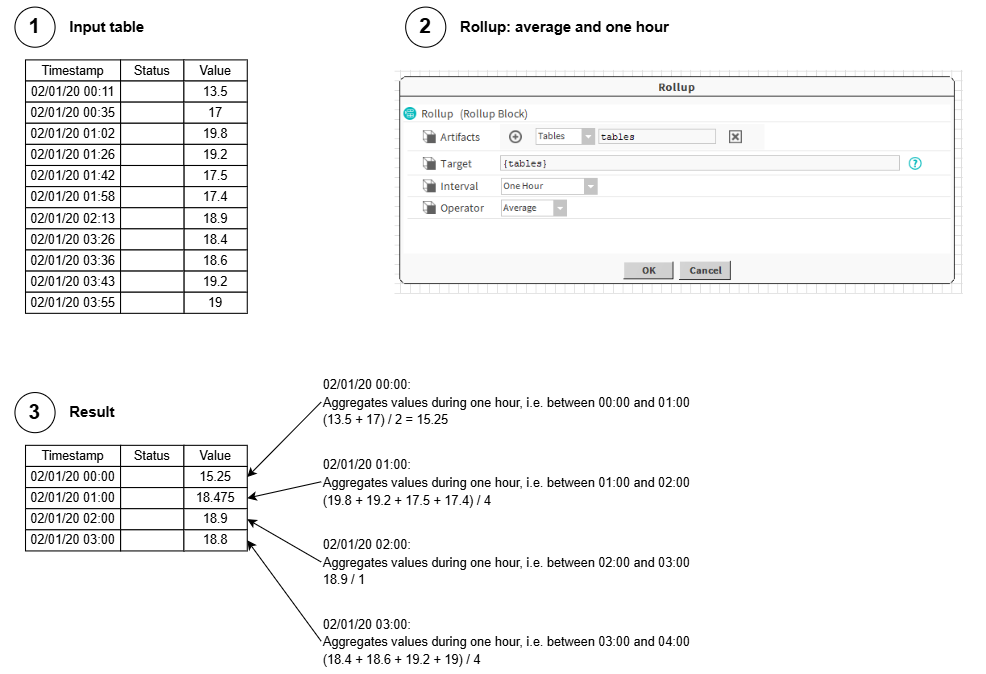
Task: Click the Value header of Input table
Action: (x=215, y=71)
